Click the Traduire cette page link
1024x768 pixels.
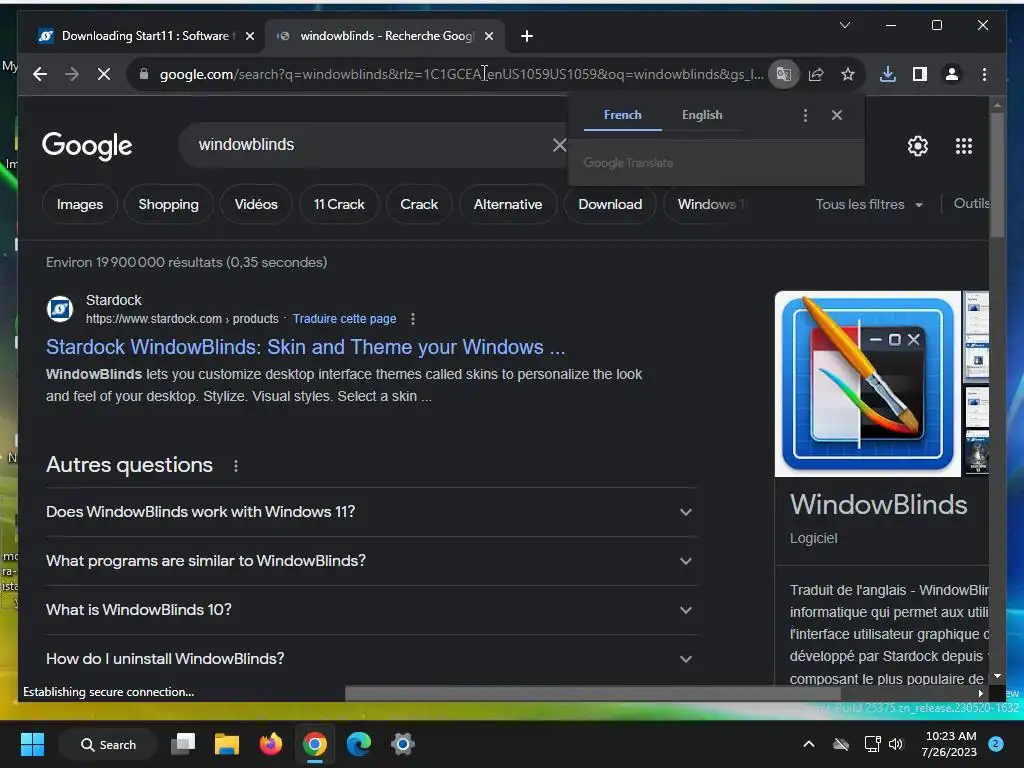pyautogui.click(x=344, y=319)
